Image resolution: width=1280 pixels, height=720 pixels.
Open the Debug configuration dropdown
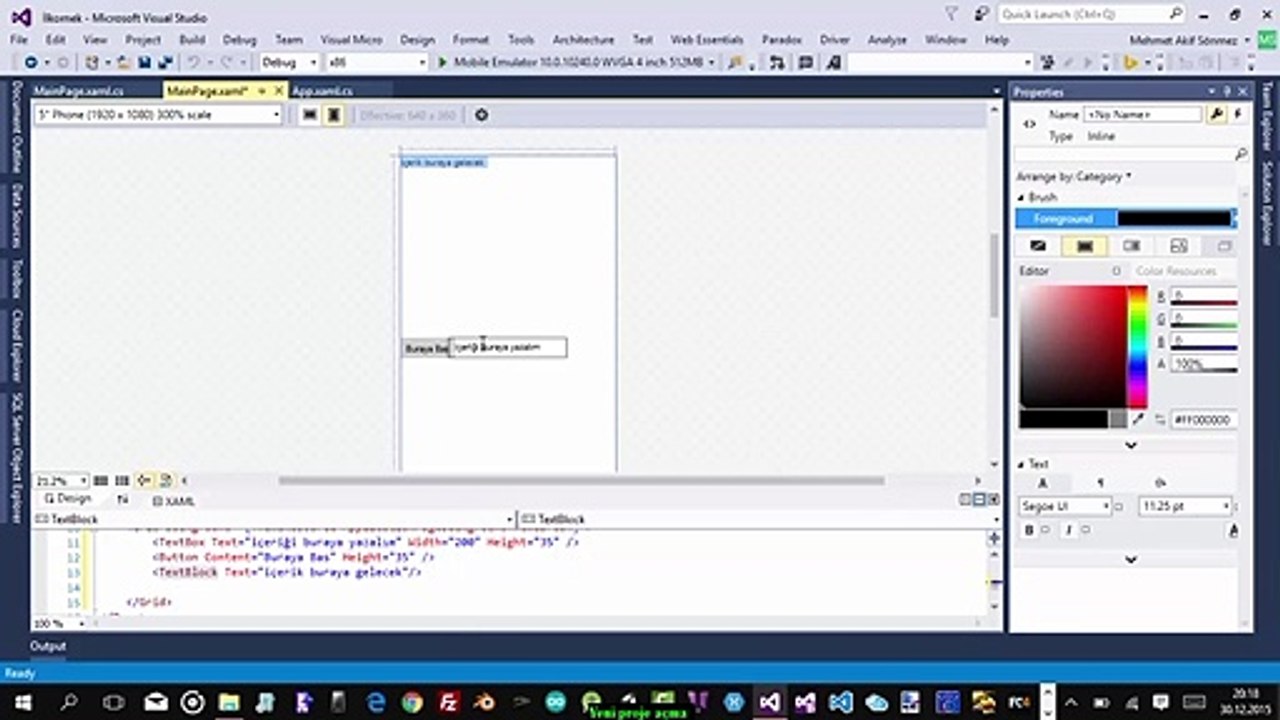[289, 62]
